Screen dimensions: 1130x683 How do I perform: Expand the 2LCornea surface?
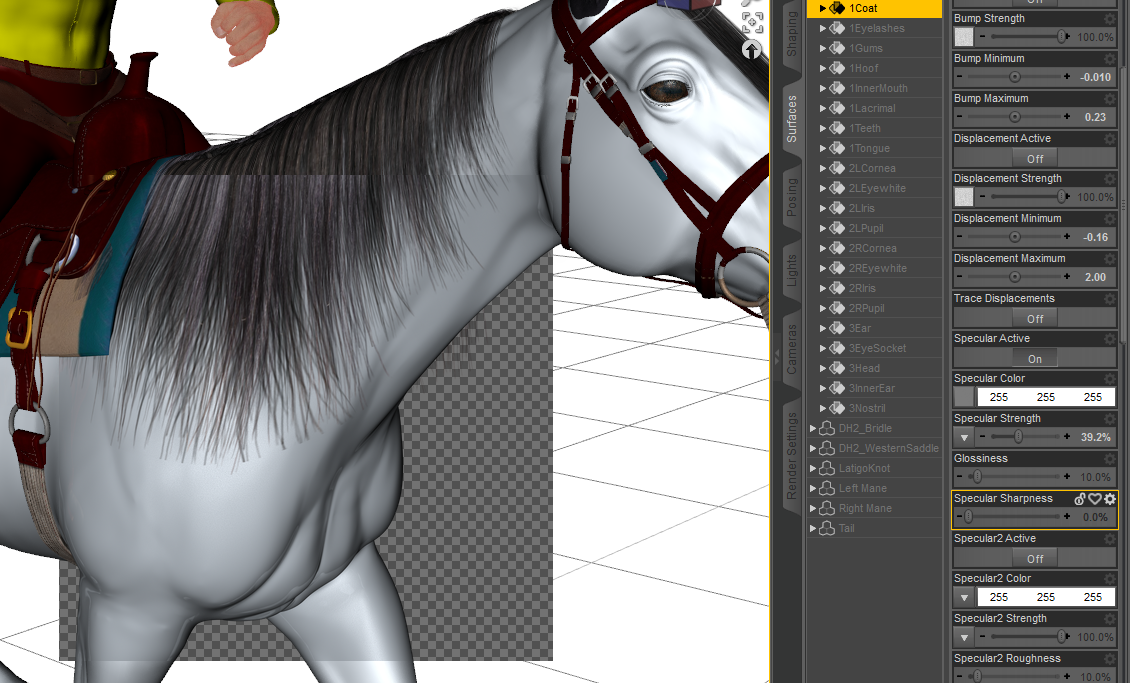[822, 168]
